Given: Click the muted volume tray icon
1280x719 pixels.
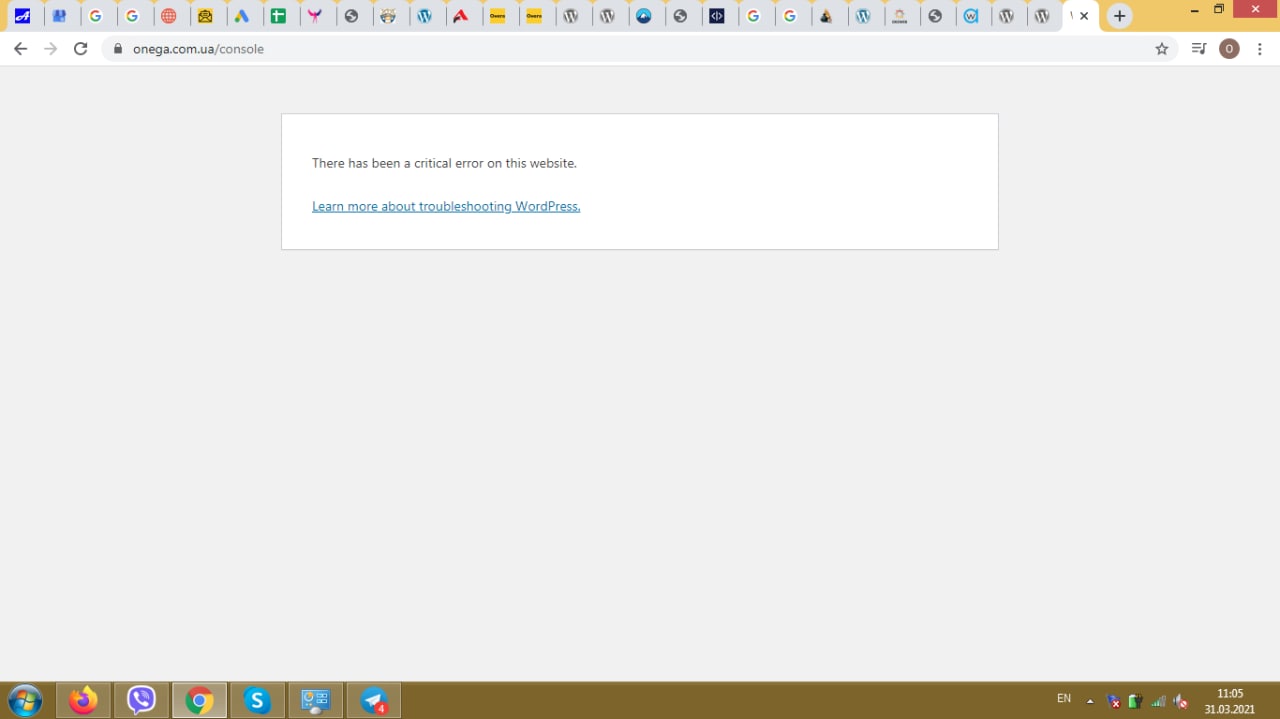Looking at the screenshot, I should (1181, 701).
